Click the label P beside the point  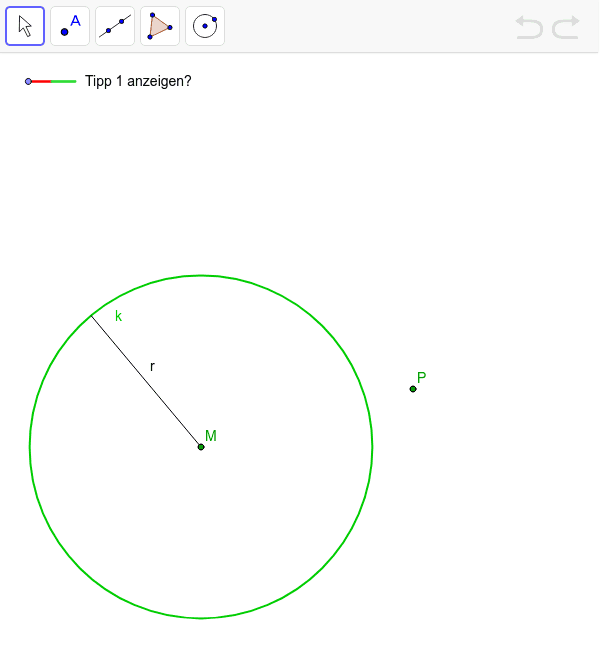coord(421,378)
